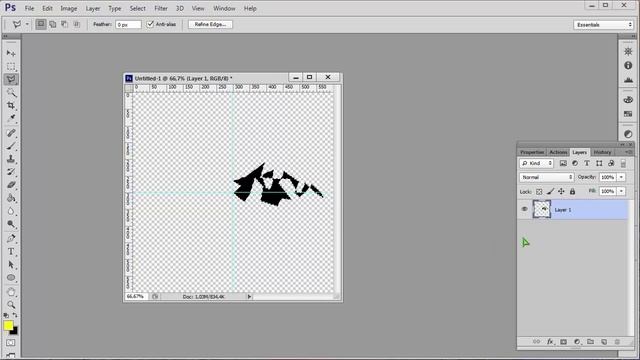Screen dimensions: 640x360
Task: Click the black background color swatch
Action: pyautogui.click(x=15, y=332)
